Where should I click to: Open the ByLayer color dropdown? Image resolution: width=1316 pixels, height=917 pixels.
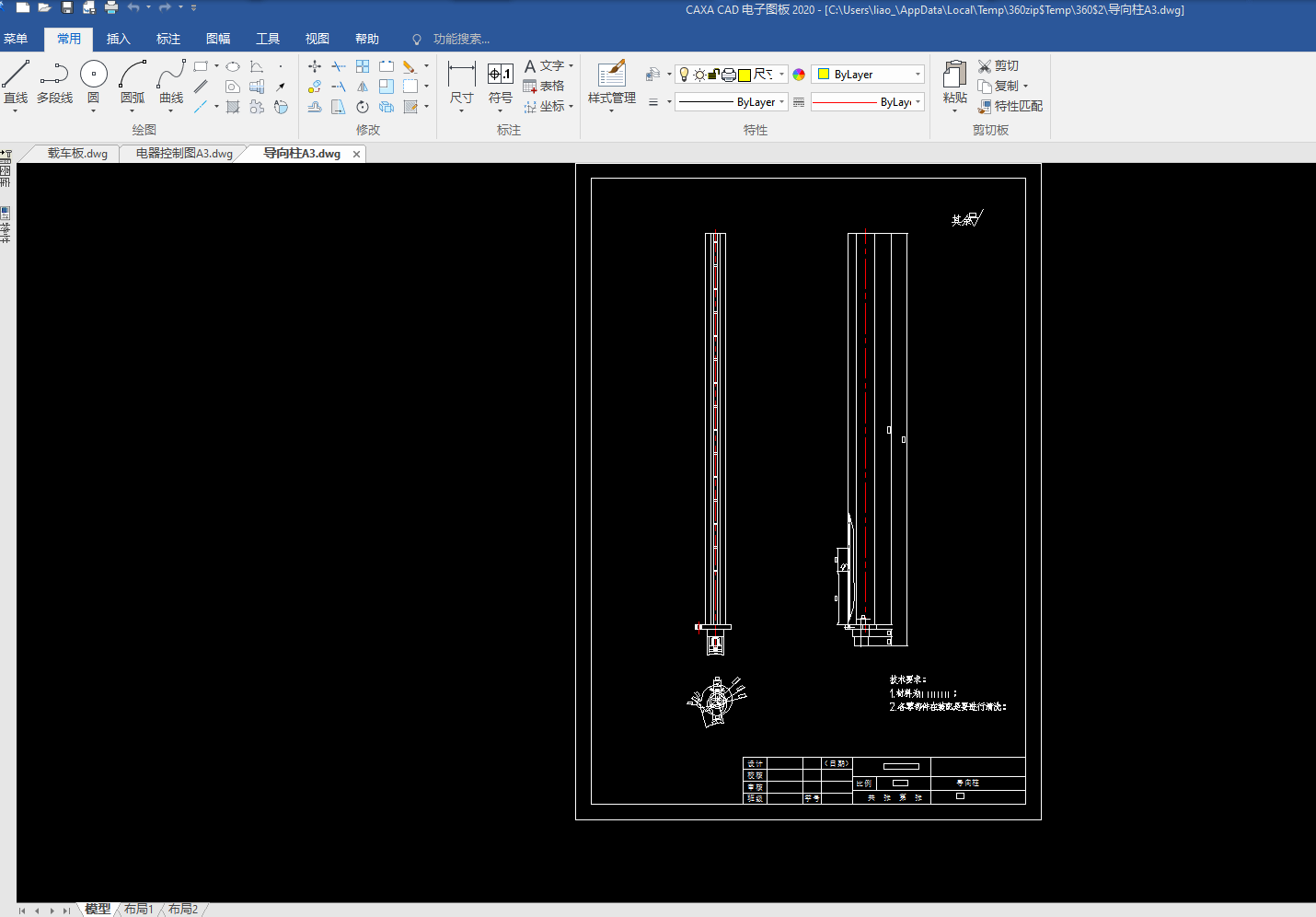[x=867, y=75]
